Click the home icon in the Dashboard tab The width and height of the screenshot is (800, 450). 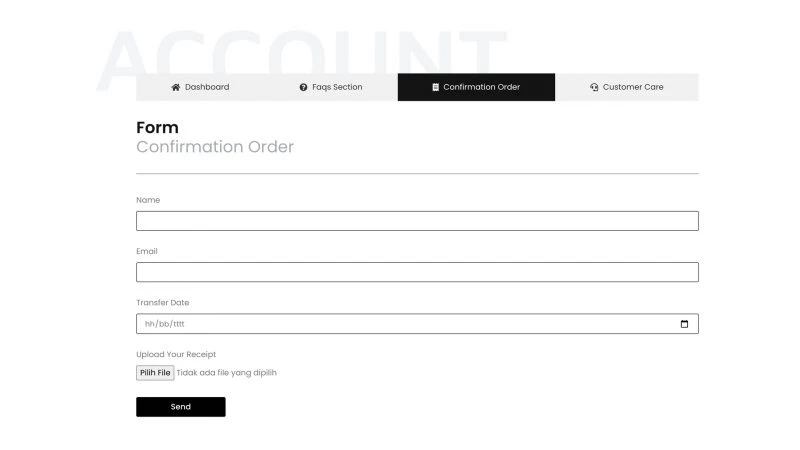click(176, 87)
